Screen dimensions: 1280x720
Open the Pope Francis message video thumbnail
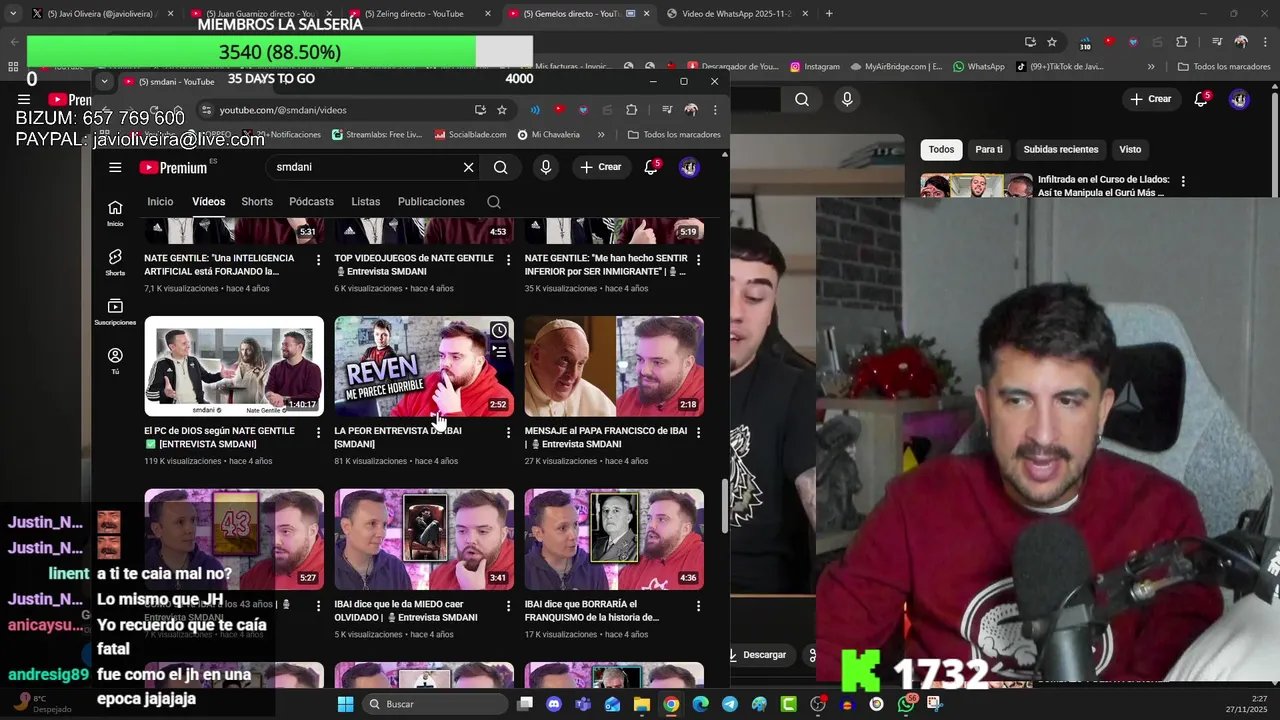[614, 366]
